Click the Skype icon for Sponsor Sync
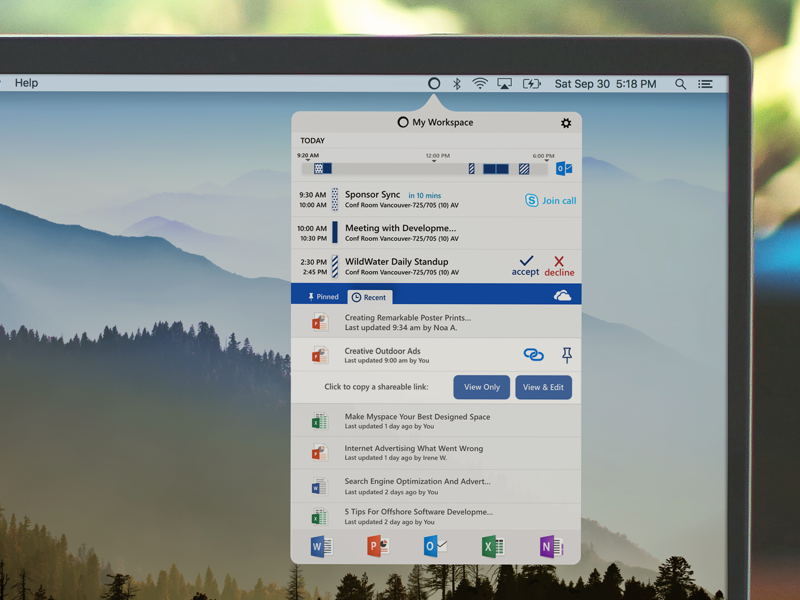800x600 pixels. (x=531, y=200)
